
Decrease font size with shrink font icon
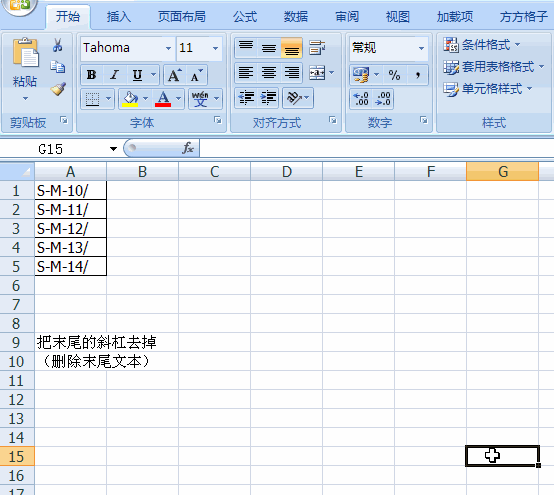[x=196, y=75]
